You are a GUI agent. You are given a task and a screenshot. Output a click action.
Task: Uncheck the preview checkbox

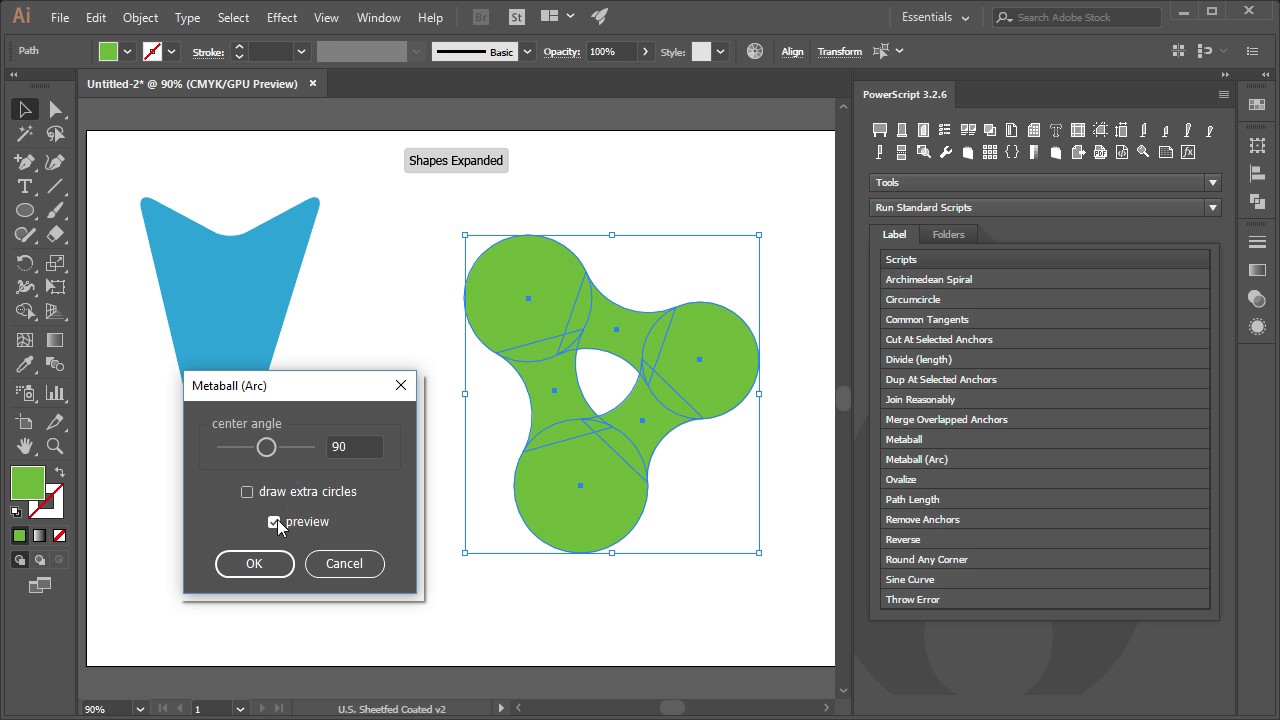(274, 522)
